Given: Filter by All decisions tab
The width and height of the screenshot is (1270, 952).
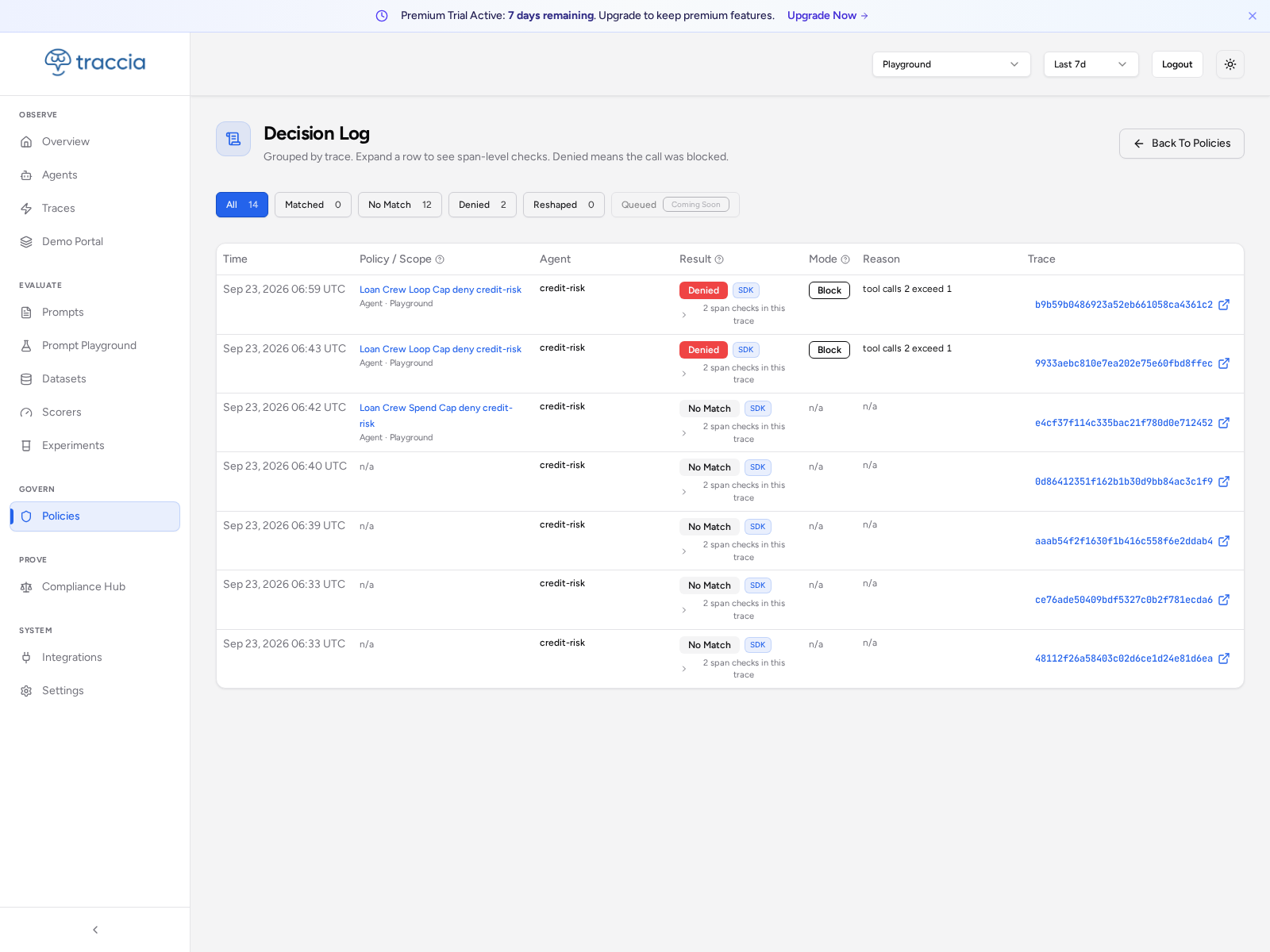Looking at the screenshot, I should click(x=242, y=205).
